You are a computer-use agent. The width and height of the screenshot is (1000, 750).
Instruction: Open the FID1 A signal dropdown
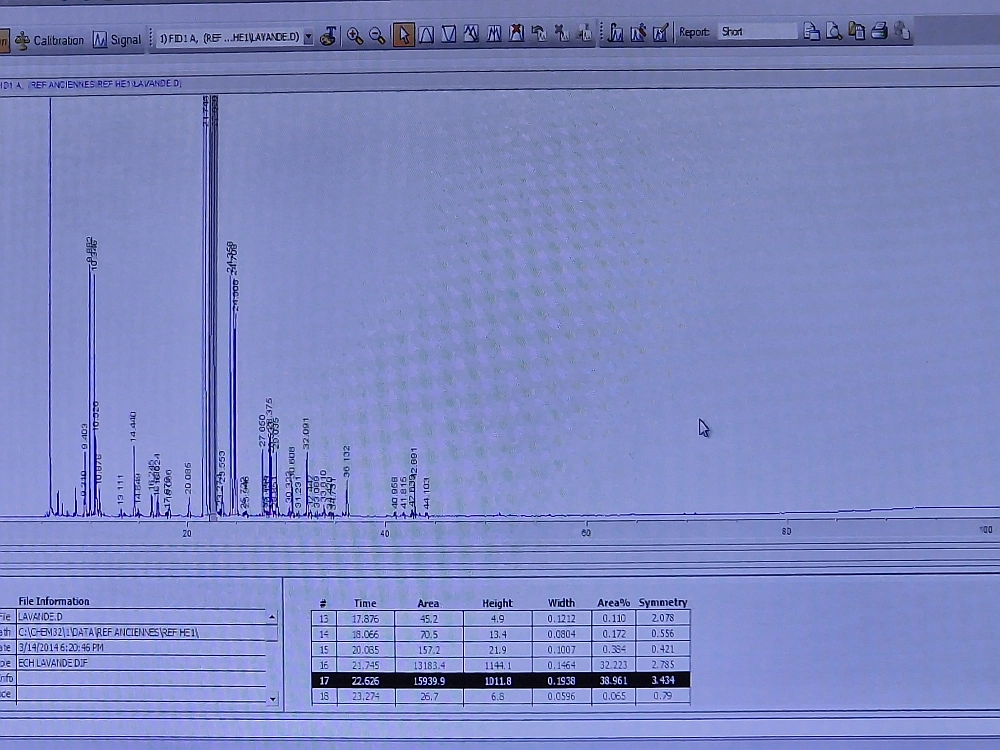(308, 38)
